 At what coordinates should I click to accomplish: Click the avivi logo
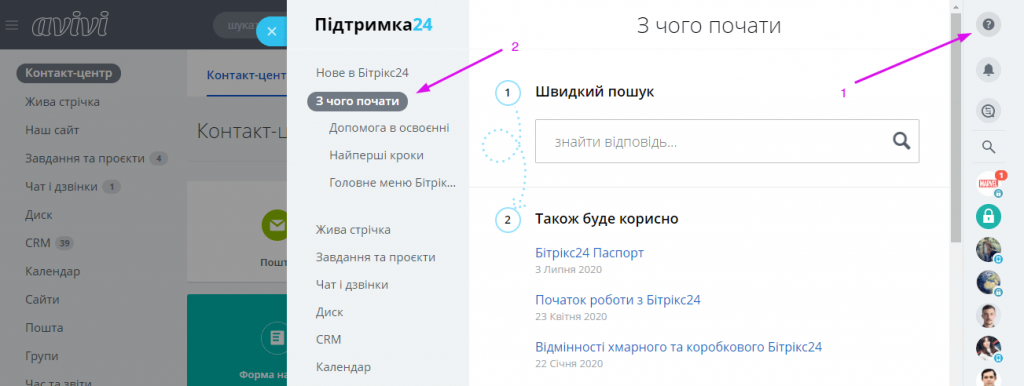pyautogui.click(x=70, y=25)
